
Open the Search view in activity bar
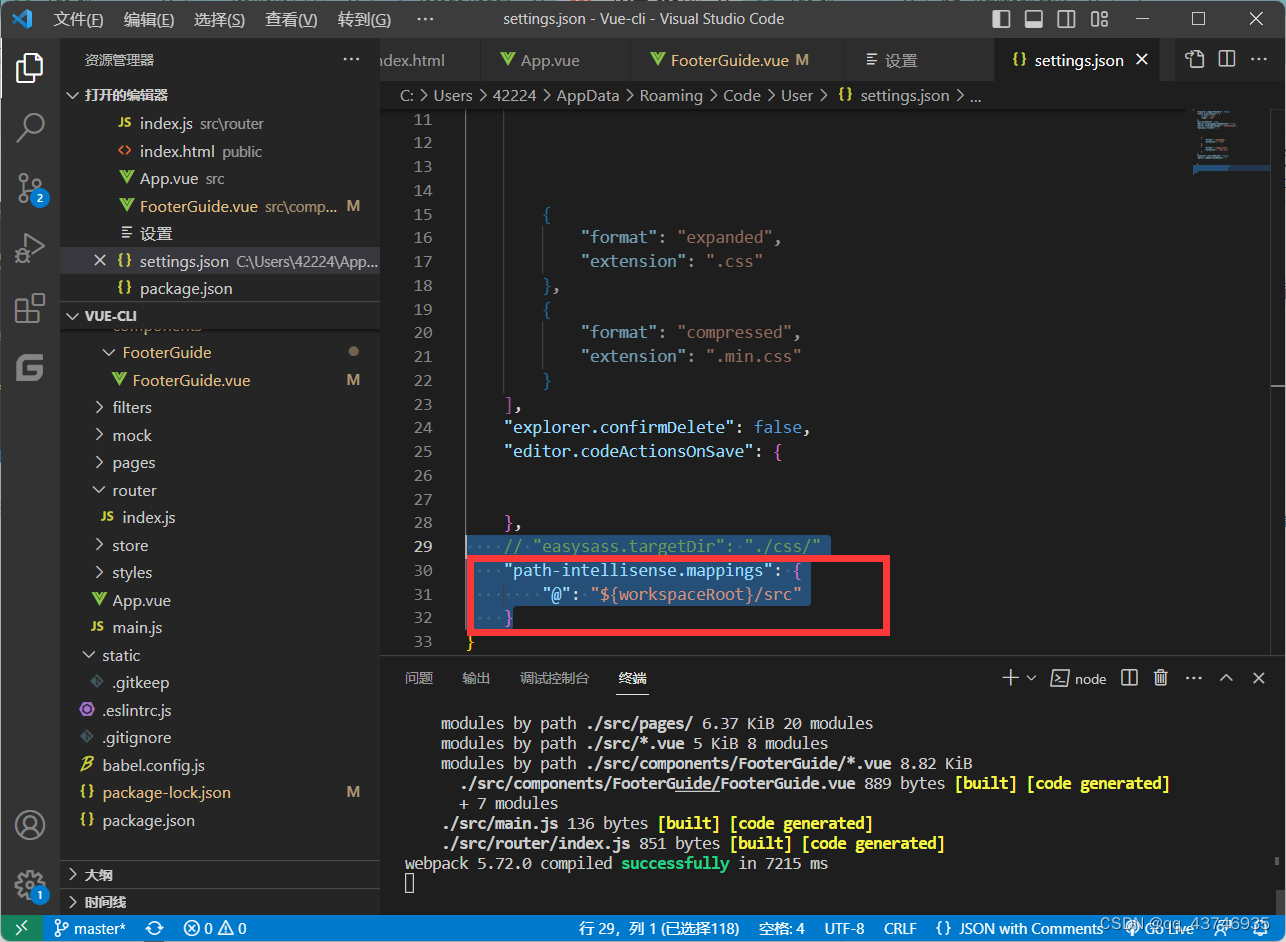[30, 127]
